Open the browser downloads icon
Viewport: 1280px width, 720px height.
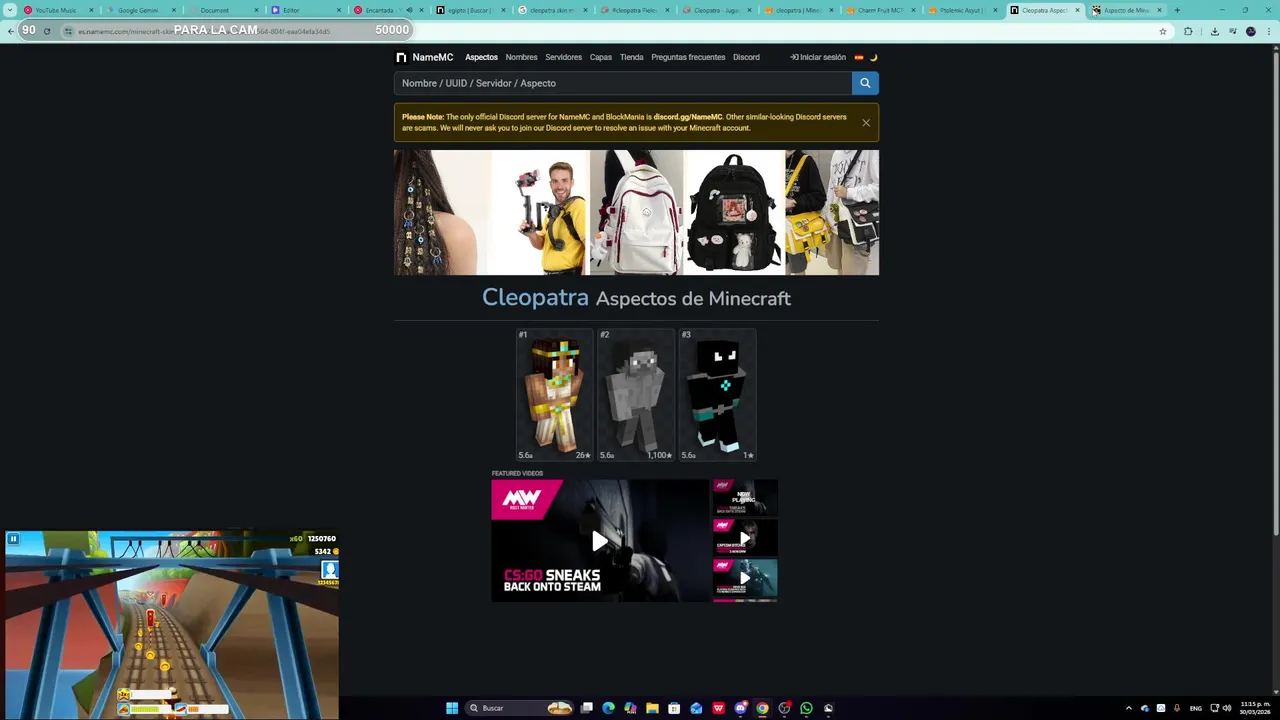(1214, 31)
